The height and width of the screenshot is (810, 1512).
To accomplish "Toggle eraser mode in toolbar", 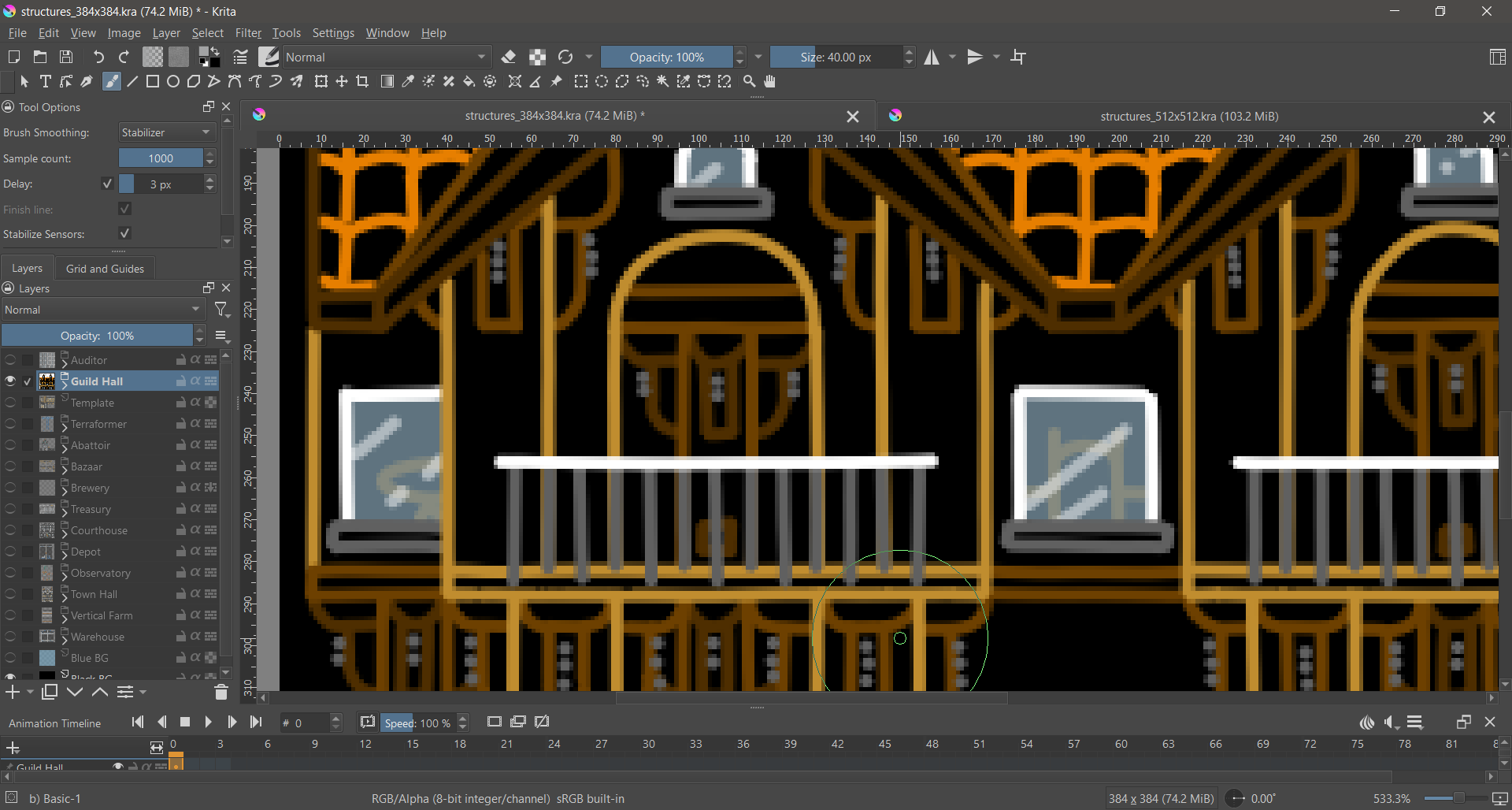I will tap(509, 57).
